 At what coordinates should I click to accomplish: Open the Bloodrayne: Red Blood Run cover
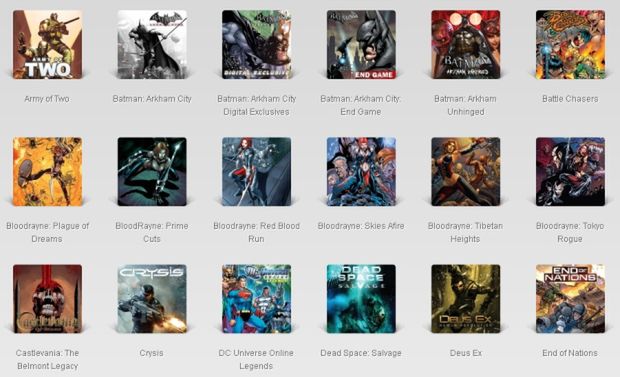[256, 172]
